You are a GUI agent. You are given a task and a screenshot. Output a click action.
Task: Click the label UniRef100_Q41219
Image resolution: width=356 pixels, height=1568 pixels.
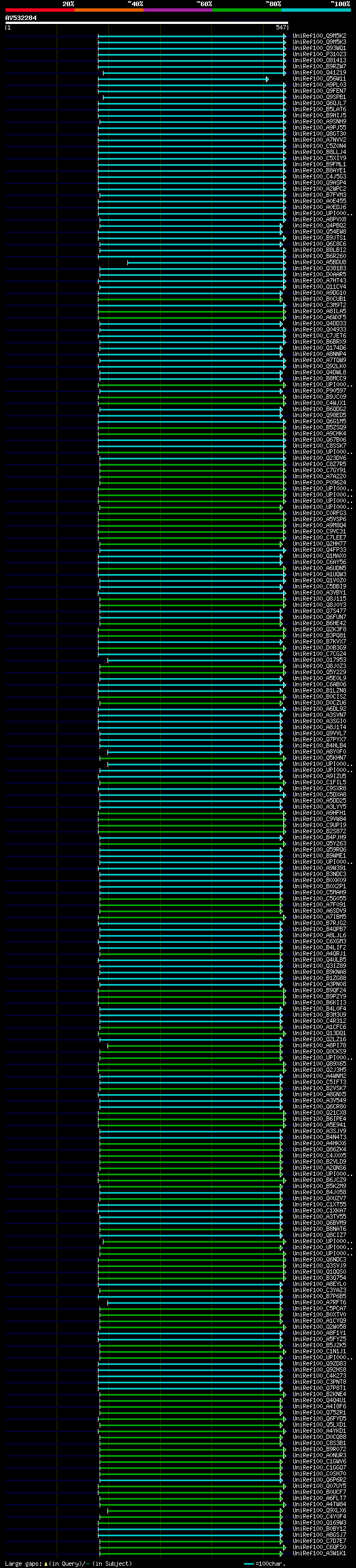[319, 72]
